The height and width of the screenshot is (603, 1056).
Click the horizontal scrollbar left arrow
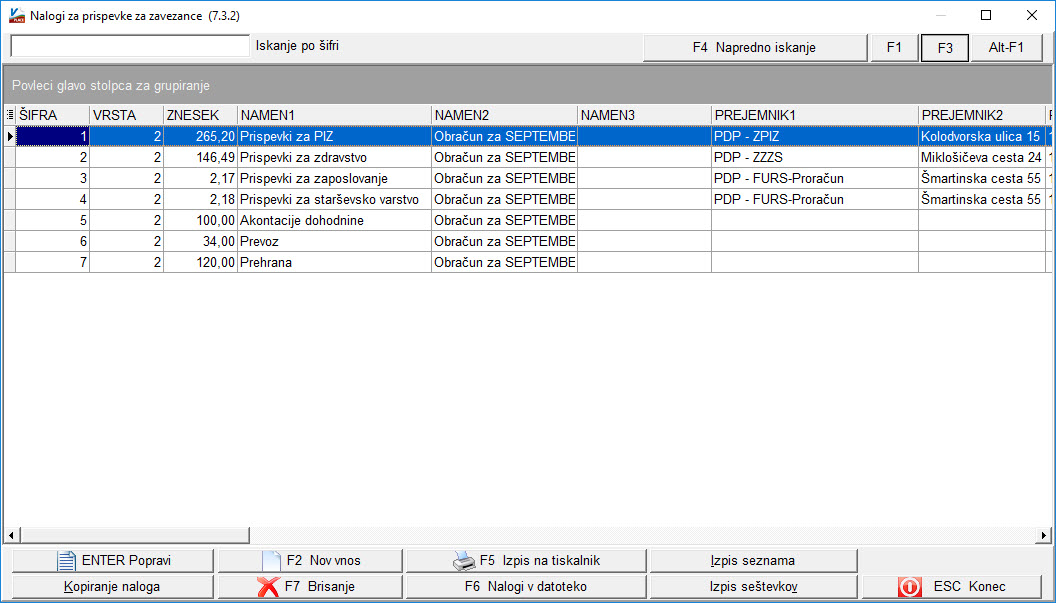pyautogui.click(x=10, y=536)
